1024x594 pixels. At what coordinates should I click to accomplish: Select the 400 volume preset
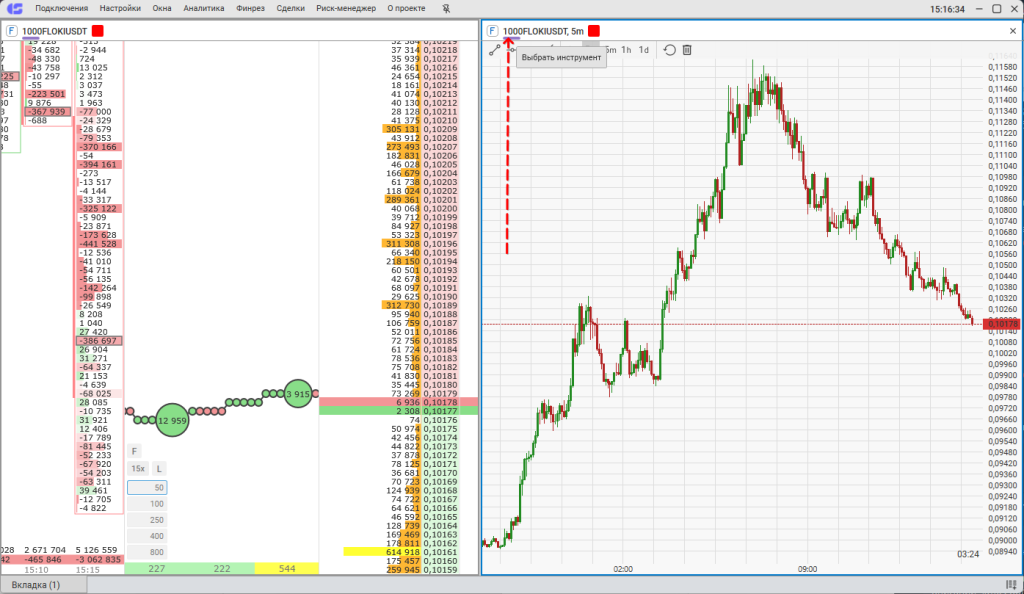(x=147, y=536)
